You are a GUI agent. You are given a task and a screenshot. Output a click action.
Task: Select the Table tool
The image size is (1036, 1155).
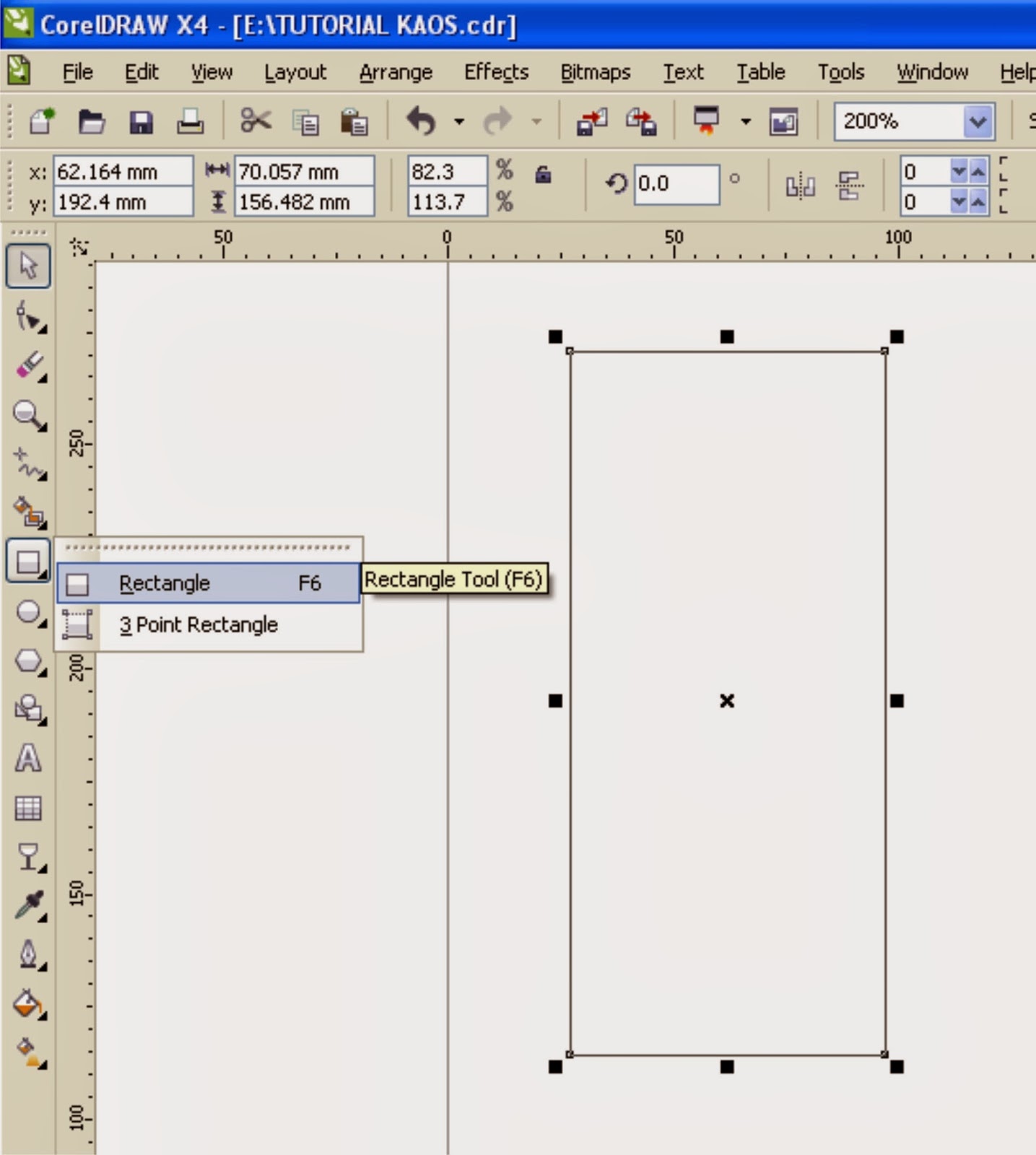coord(28,808)
